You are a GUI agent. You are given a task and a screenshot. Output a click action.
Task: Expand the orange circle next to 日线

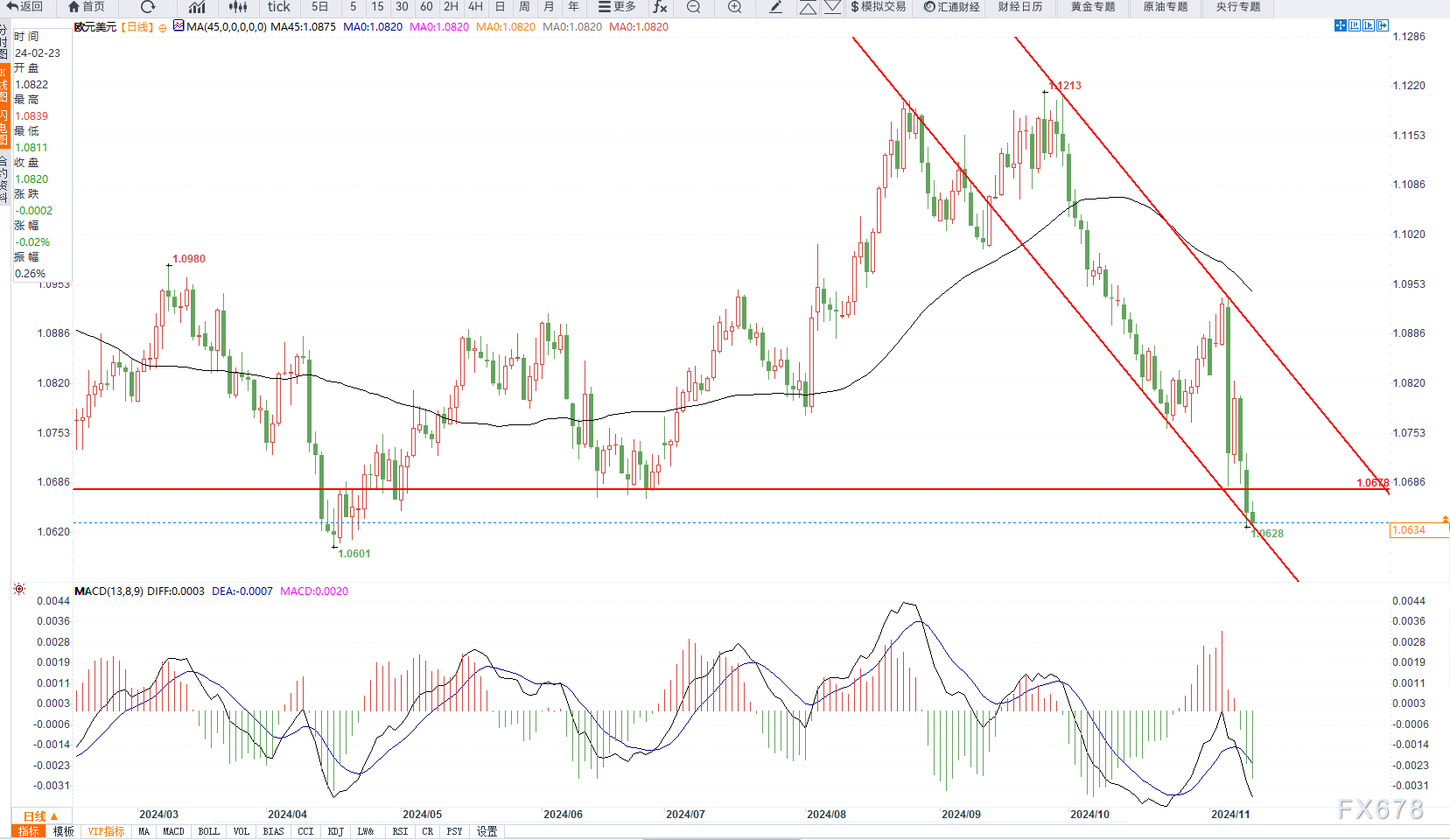point(163,28)
